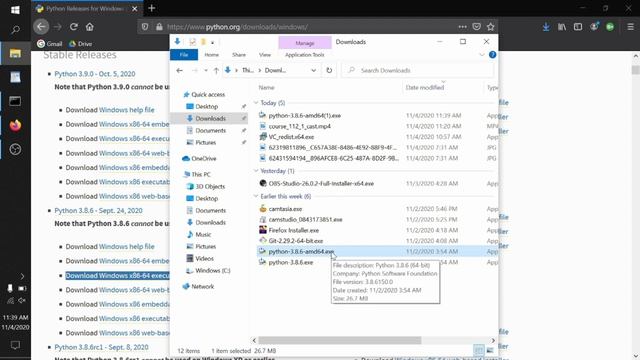Select VC_redist.x64.exe file
This screenshot has width=640, height=360.
[291, 137]
